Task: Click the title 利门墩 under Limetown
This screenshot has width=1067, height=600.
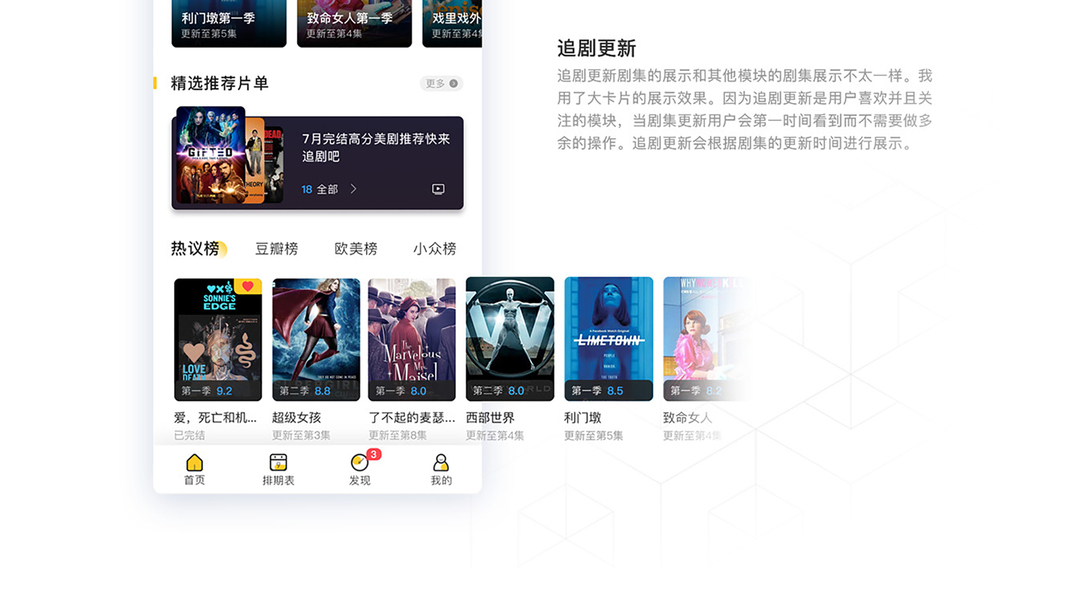Action: 583,418
